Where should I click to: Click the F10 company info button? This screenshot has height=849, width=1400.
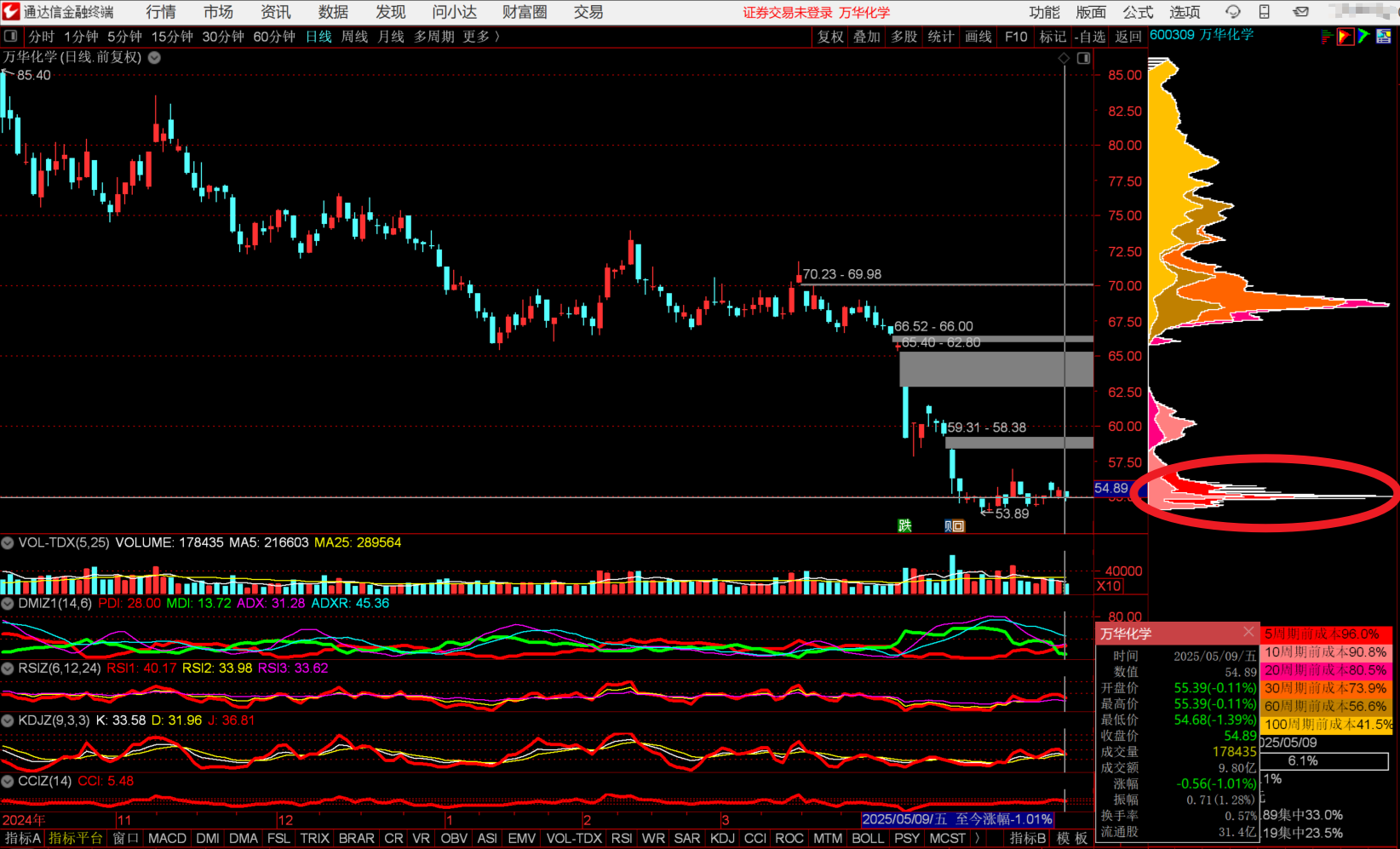1016,37
